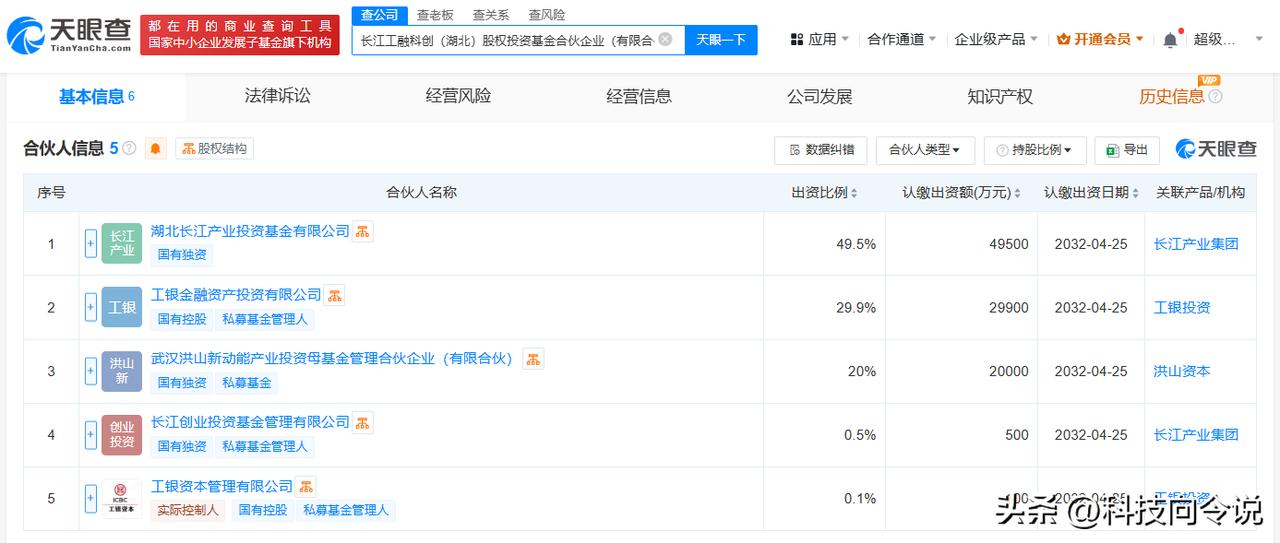Open 湖北长江产业投资基金有限公司 link
Viewport: 1280px width, 543px height.
point(250,231)
